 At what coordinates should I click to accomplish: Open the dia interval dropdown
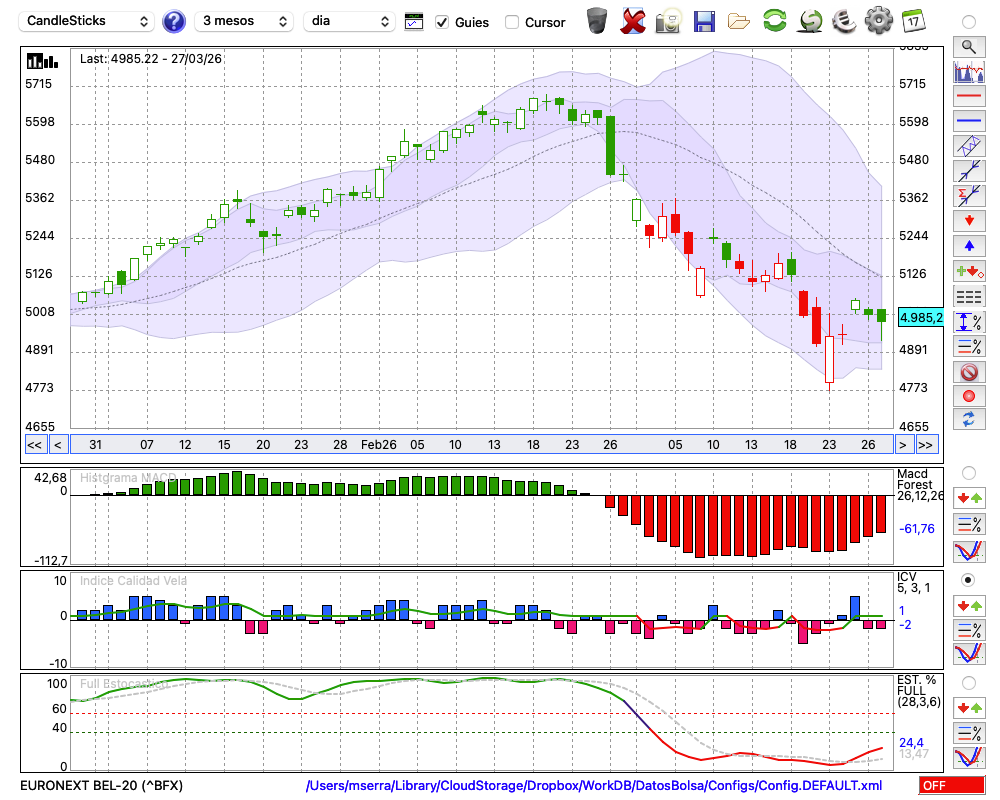(350, 21)
